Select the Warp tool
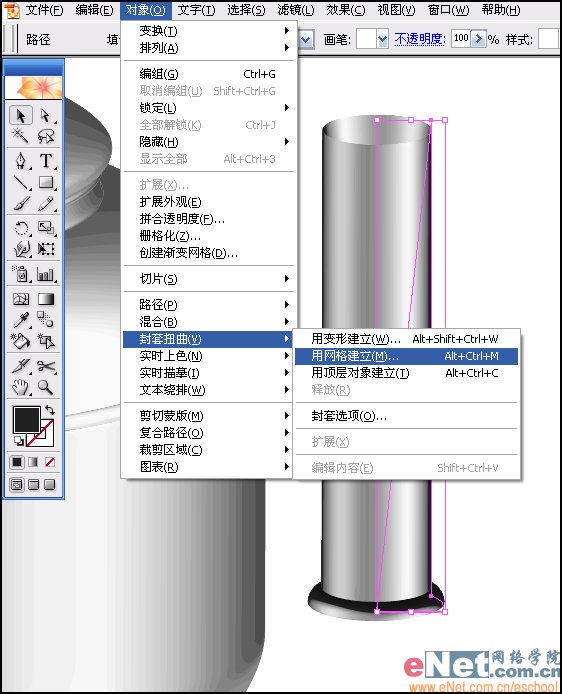Screen dimensions: 562x694 (20, 249)
